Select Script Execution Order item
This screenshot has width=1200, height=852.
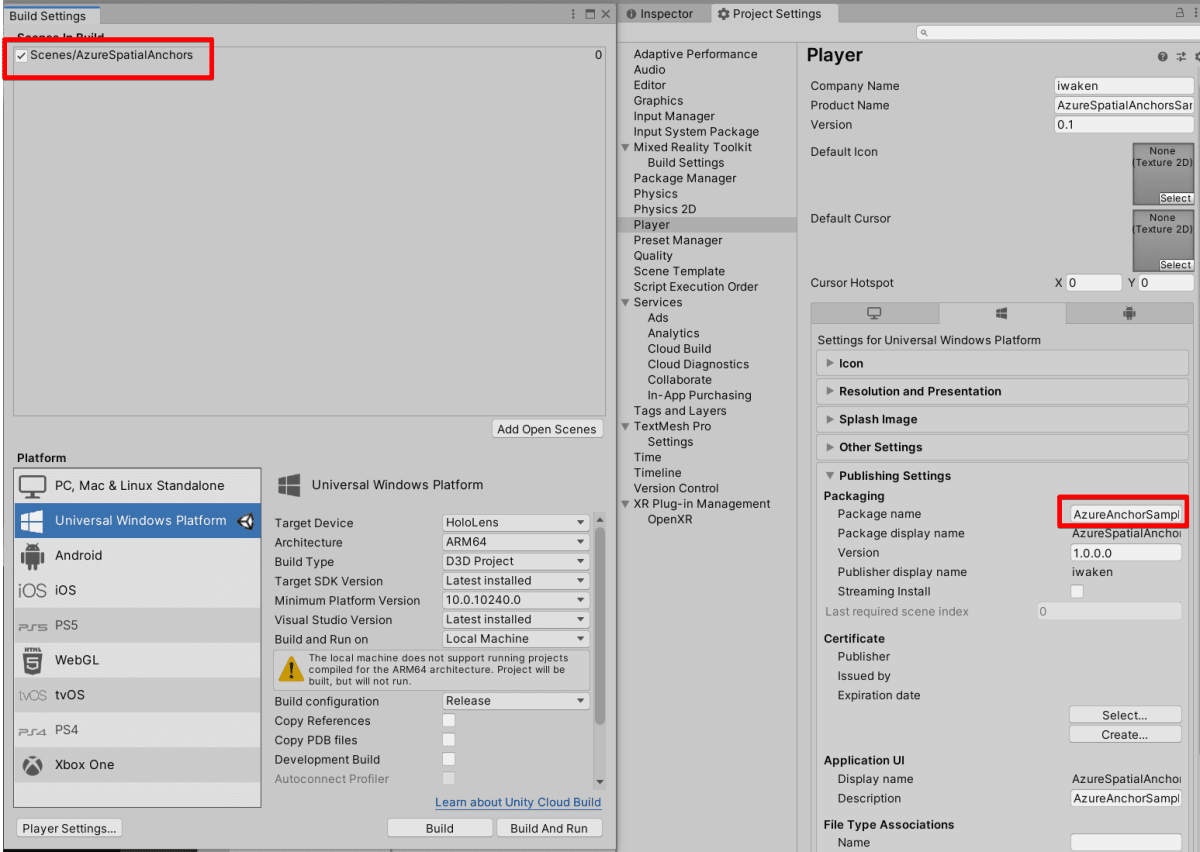point(696,287)
